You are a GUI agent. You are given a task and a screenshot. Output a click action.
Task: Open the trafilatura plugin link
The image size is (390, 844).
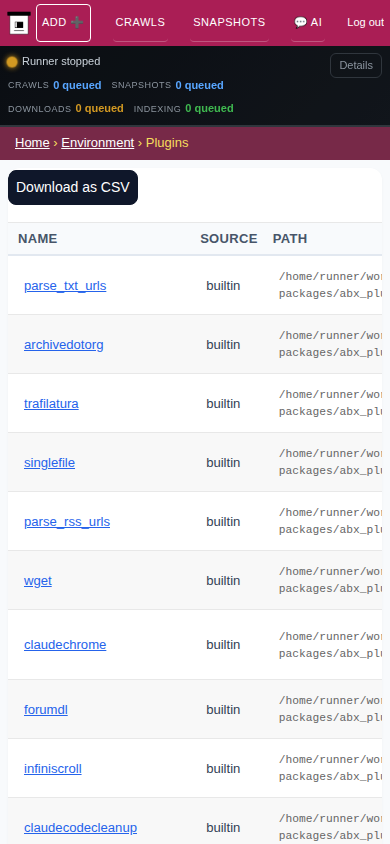point(51,404)
